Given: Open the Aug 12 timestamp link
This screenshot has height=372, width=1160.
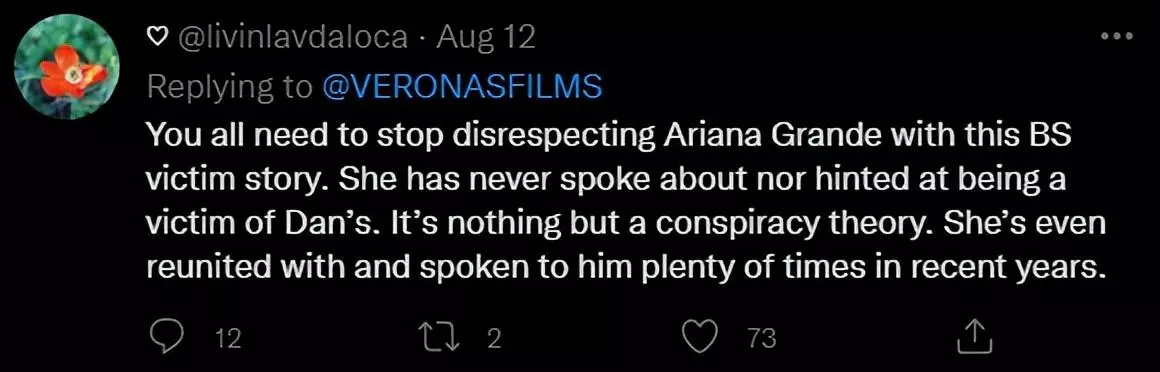Looking at the screenshot, I should click(x=485, y=36).
